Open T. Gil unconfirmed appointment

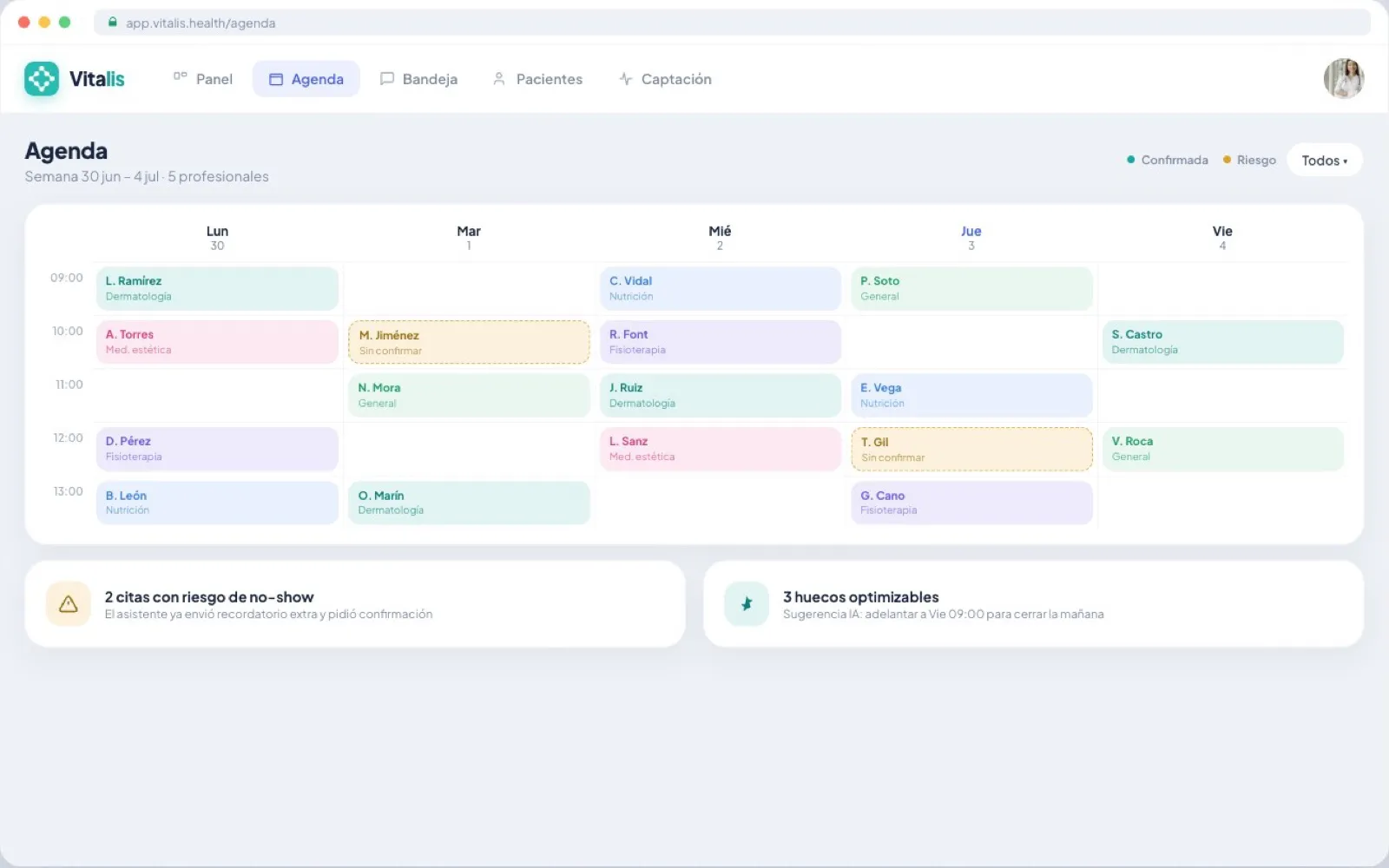[x=971, y=449]
